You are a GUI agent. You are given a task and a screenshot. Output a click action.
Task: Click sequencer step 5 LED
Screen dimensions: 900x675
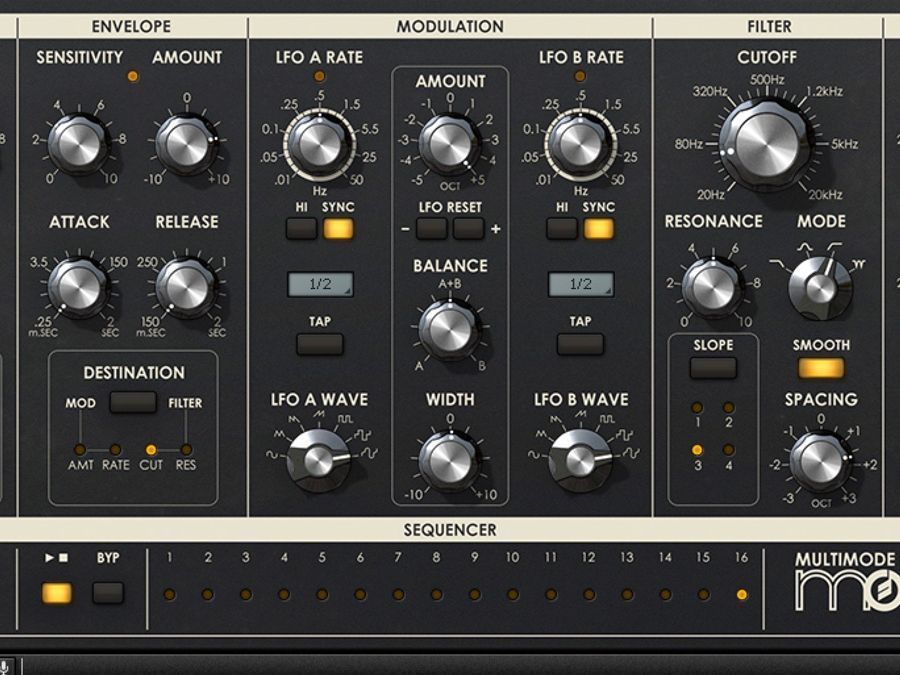322,594
